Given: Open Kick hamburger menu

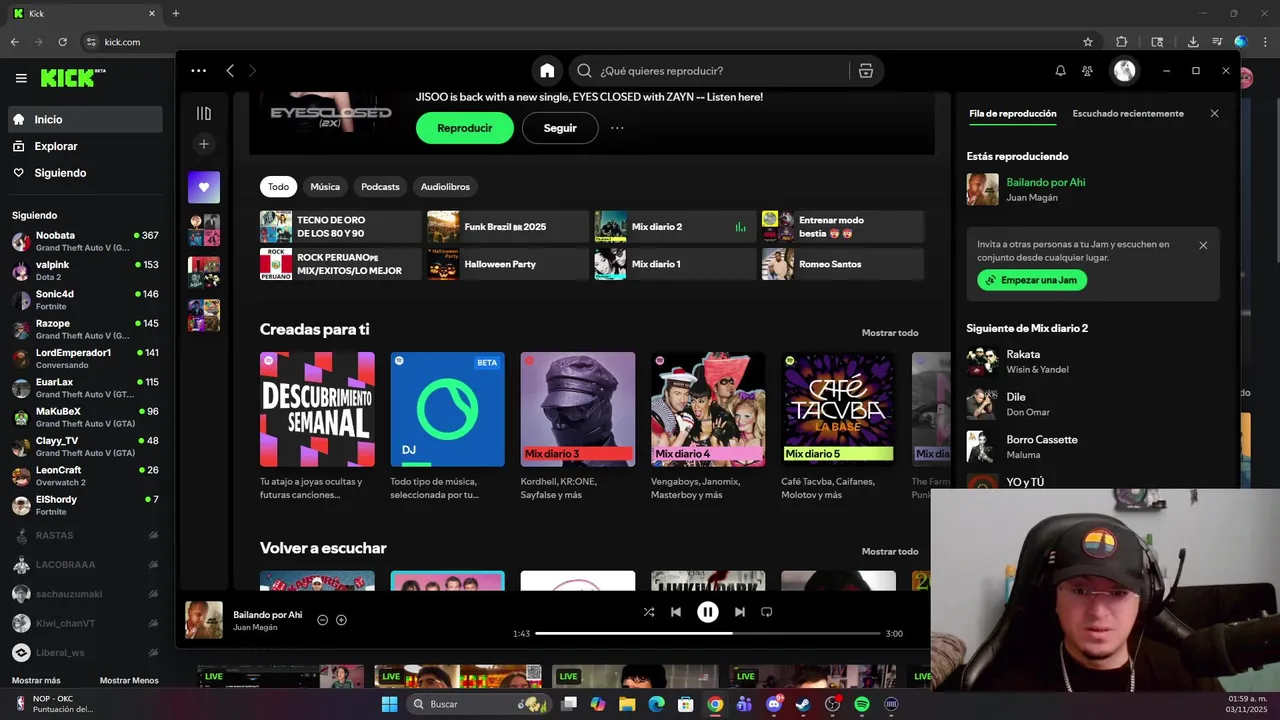Looking at the screenshot, I should (21, 78).
